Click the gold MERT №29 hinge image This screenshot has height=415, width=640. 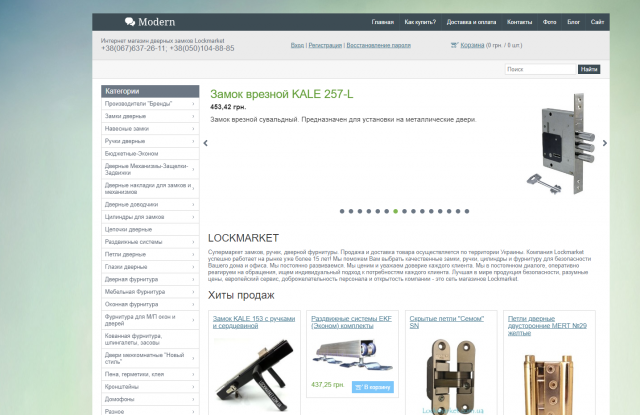click(x=547, y=384)
